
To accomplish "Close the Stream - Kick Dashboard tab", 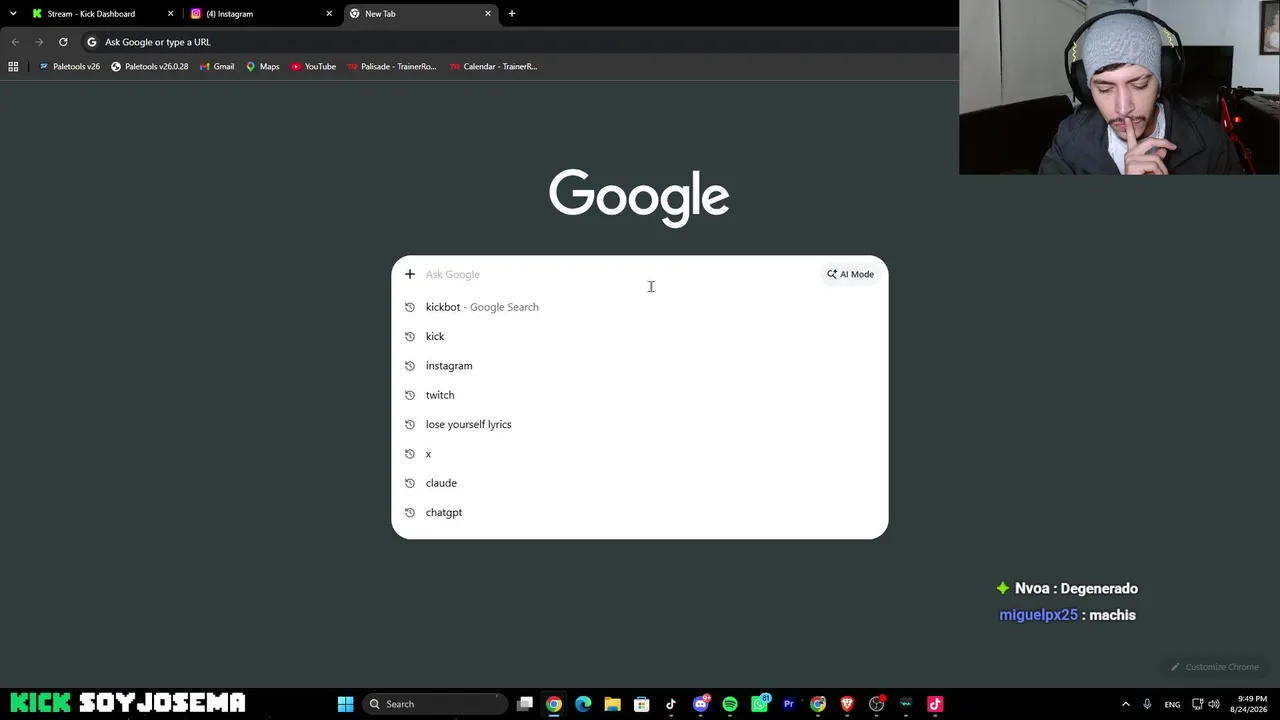I will [170, 14].
